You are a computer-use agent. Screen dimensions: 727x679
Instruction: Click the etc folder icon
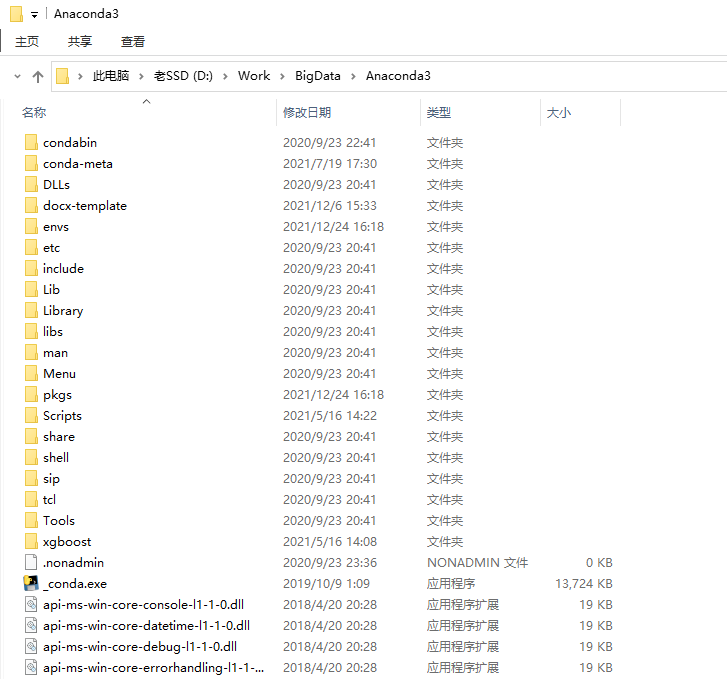[x=31, y=247]
